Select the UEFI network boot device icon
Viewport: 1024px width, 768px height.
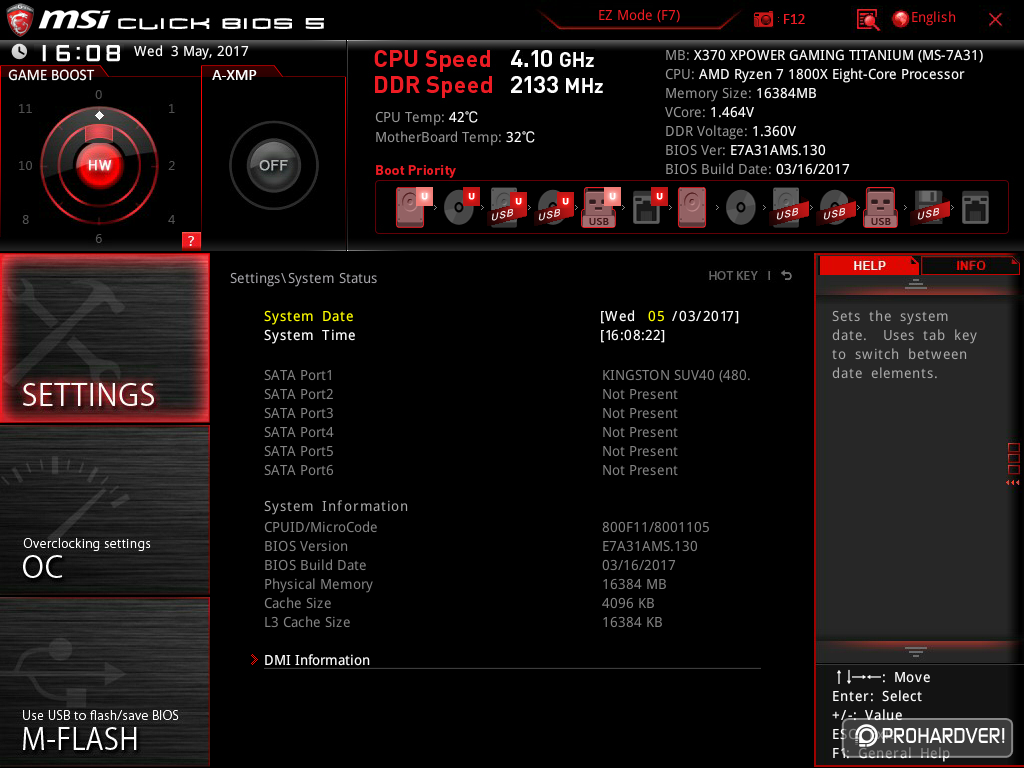[648, 207]
